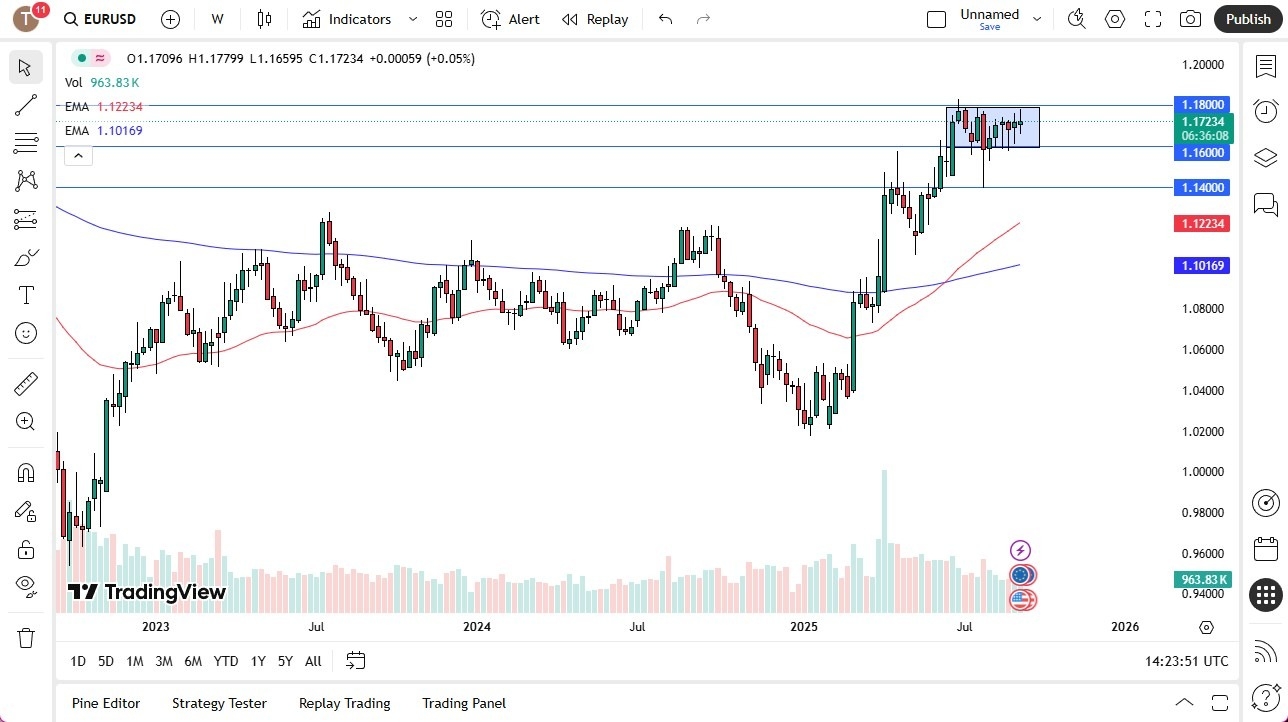Open the Alerts panel clock icon

(1265, 111)
